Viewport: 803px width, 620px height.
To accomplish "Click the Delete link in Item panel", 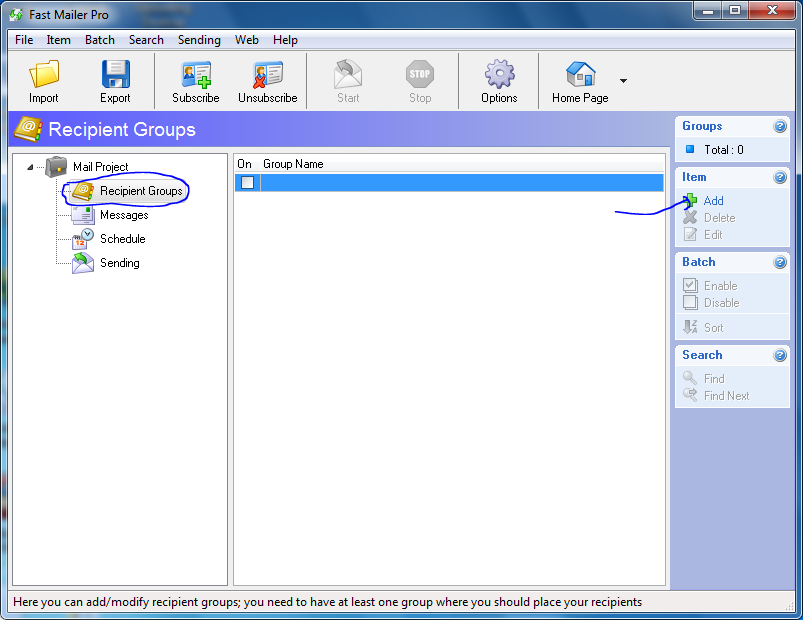I will point(720,218).
